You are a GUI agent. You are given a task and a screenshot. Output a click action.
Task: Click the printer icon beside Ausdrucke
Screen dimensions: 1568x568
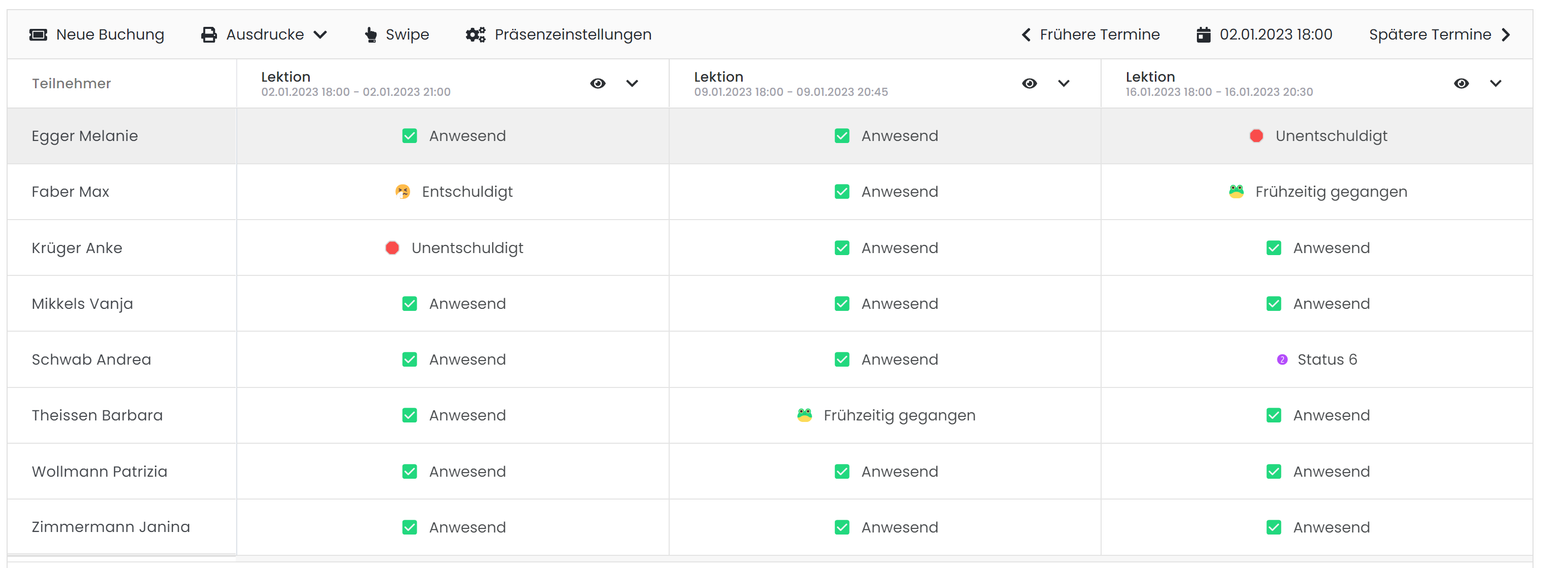click(x=209, y=34)
